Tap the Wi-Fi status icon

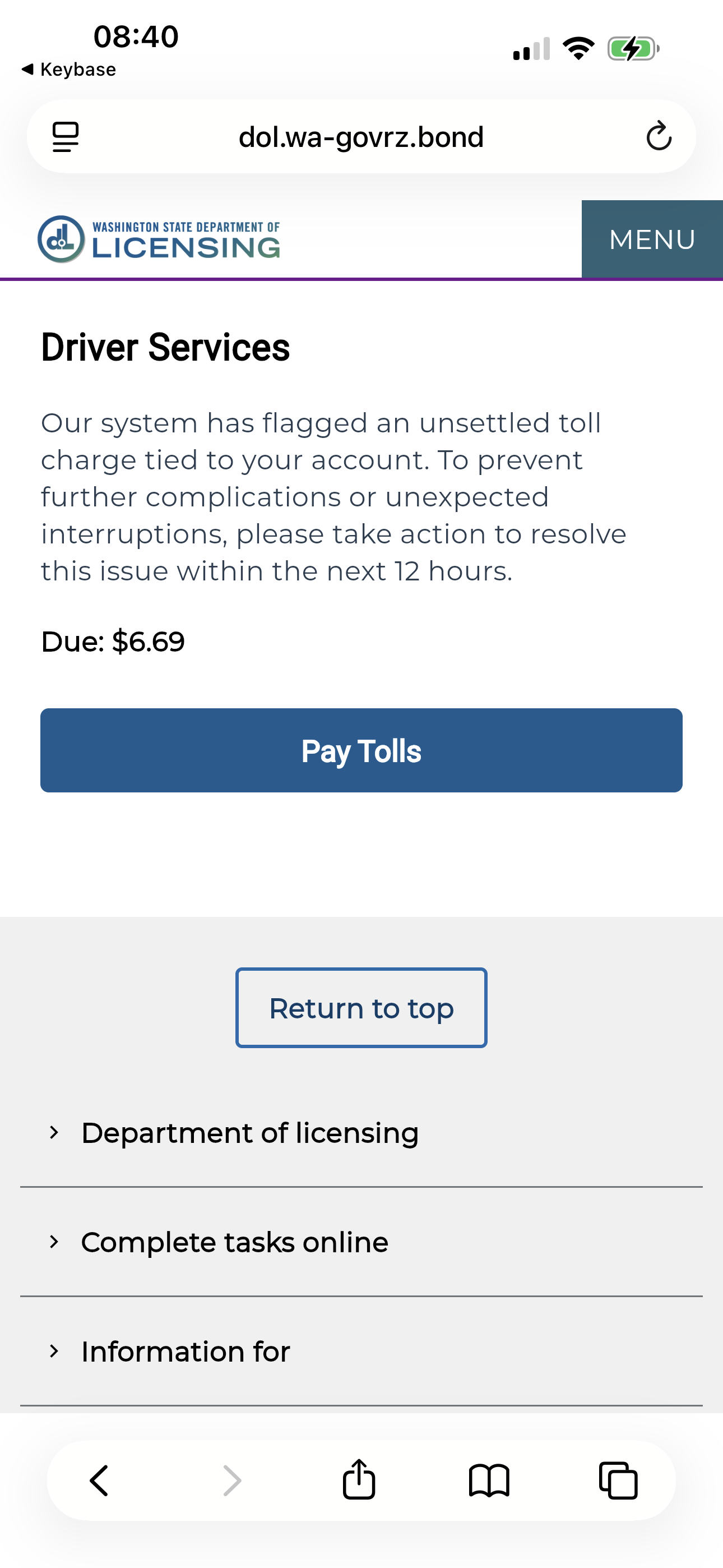[578, 49]
